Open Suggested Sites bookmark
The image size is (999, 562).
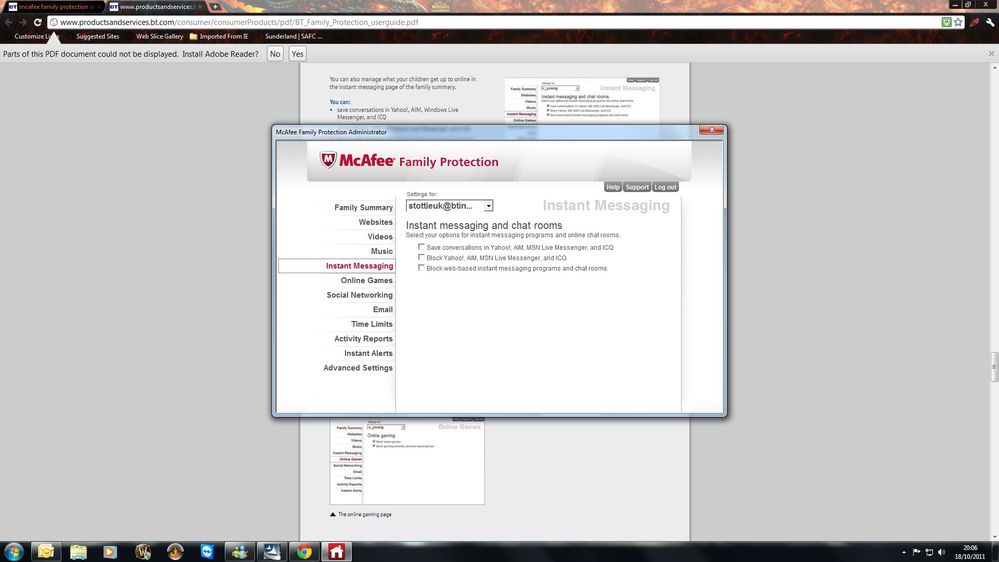point(97,36)
